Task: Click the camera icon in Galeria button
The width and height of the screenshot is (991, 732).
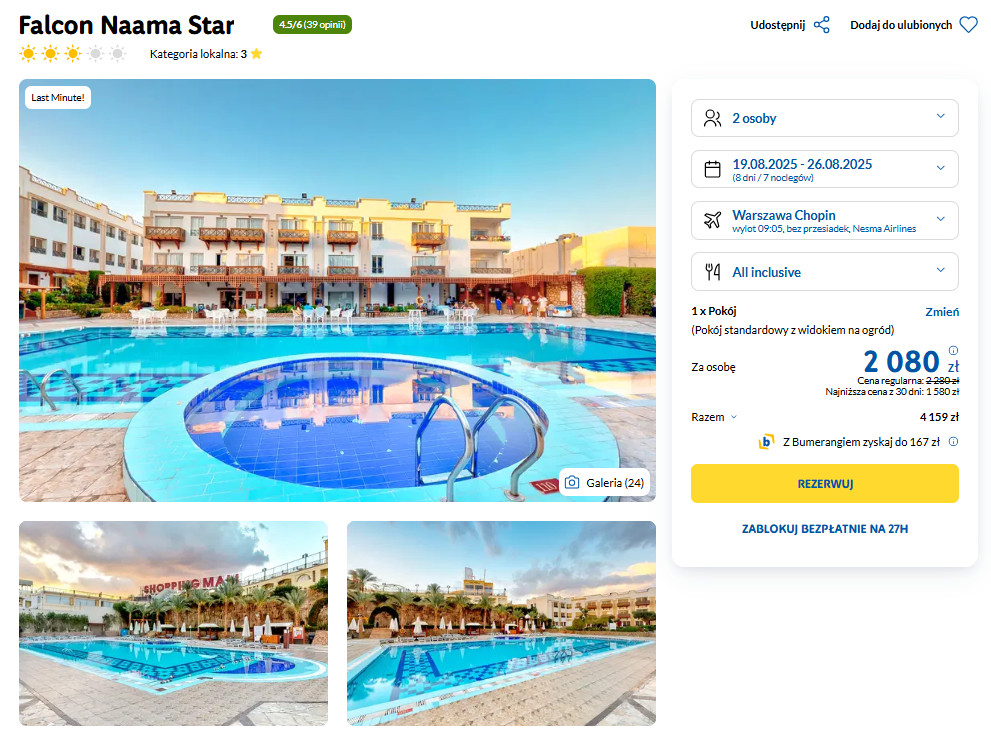Action: [572, 482]
